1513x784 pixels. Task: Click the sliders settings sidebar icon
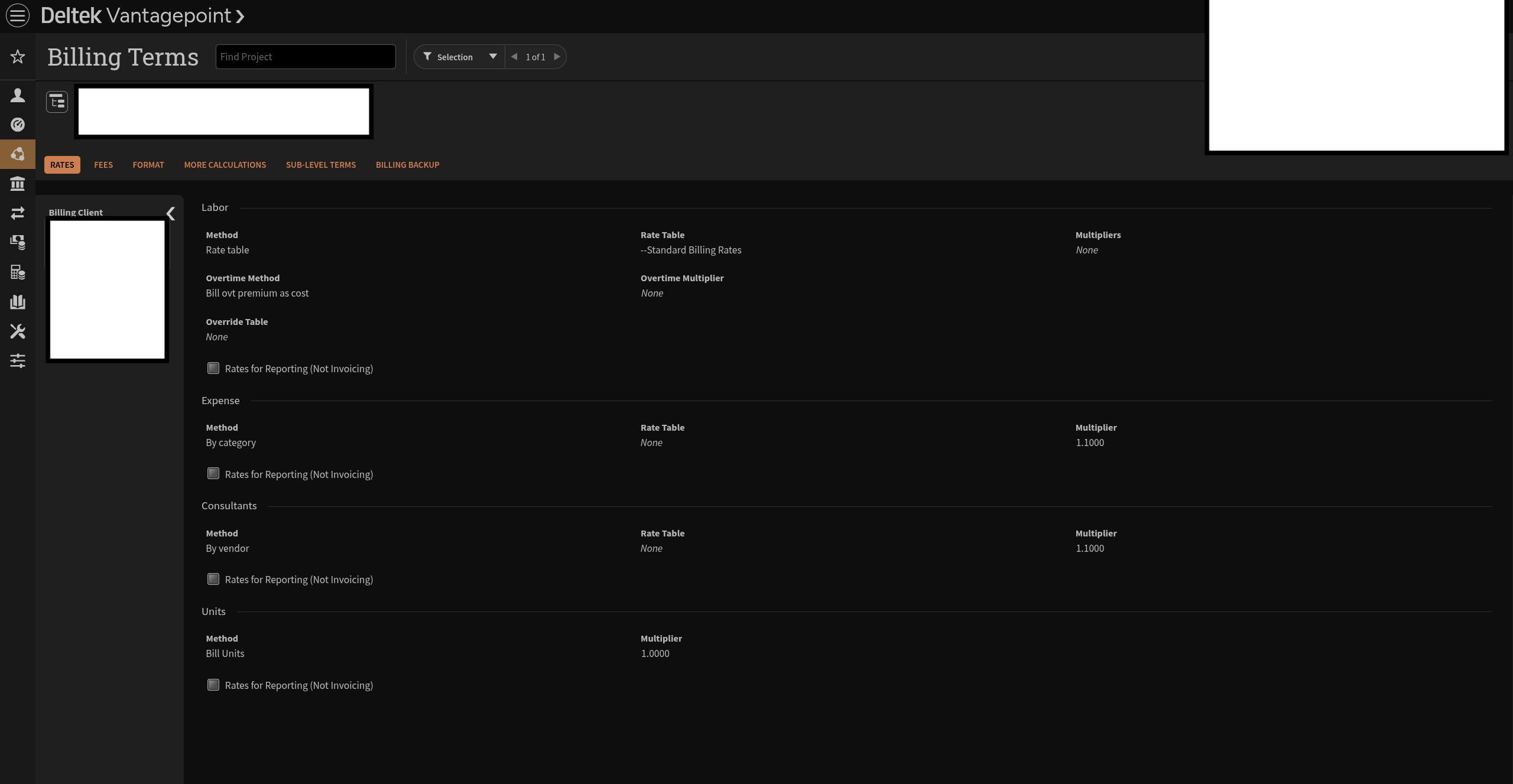pos(18,360)
